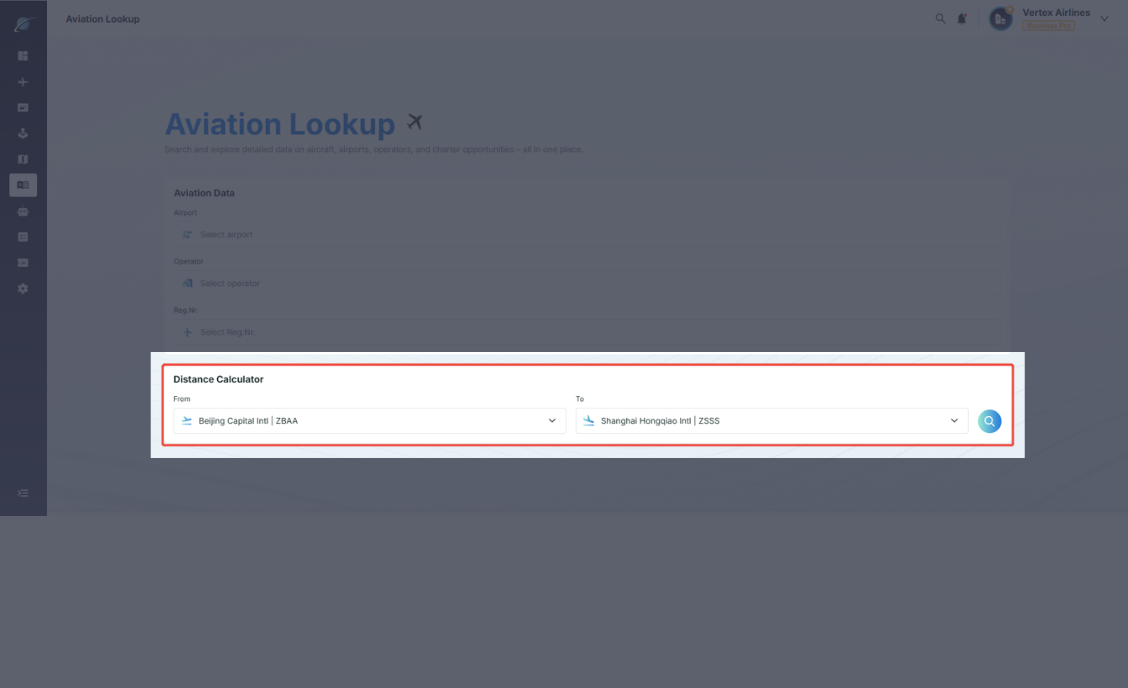1128x688 pixels.
Task: Click Shanghai Hongqiao Intl | ZSSS text
Action: click(660, 421)
